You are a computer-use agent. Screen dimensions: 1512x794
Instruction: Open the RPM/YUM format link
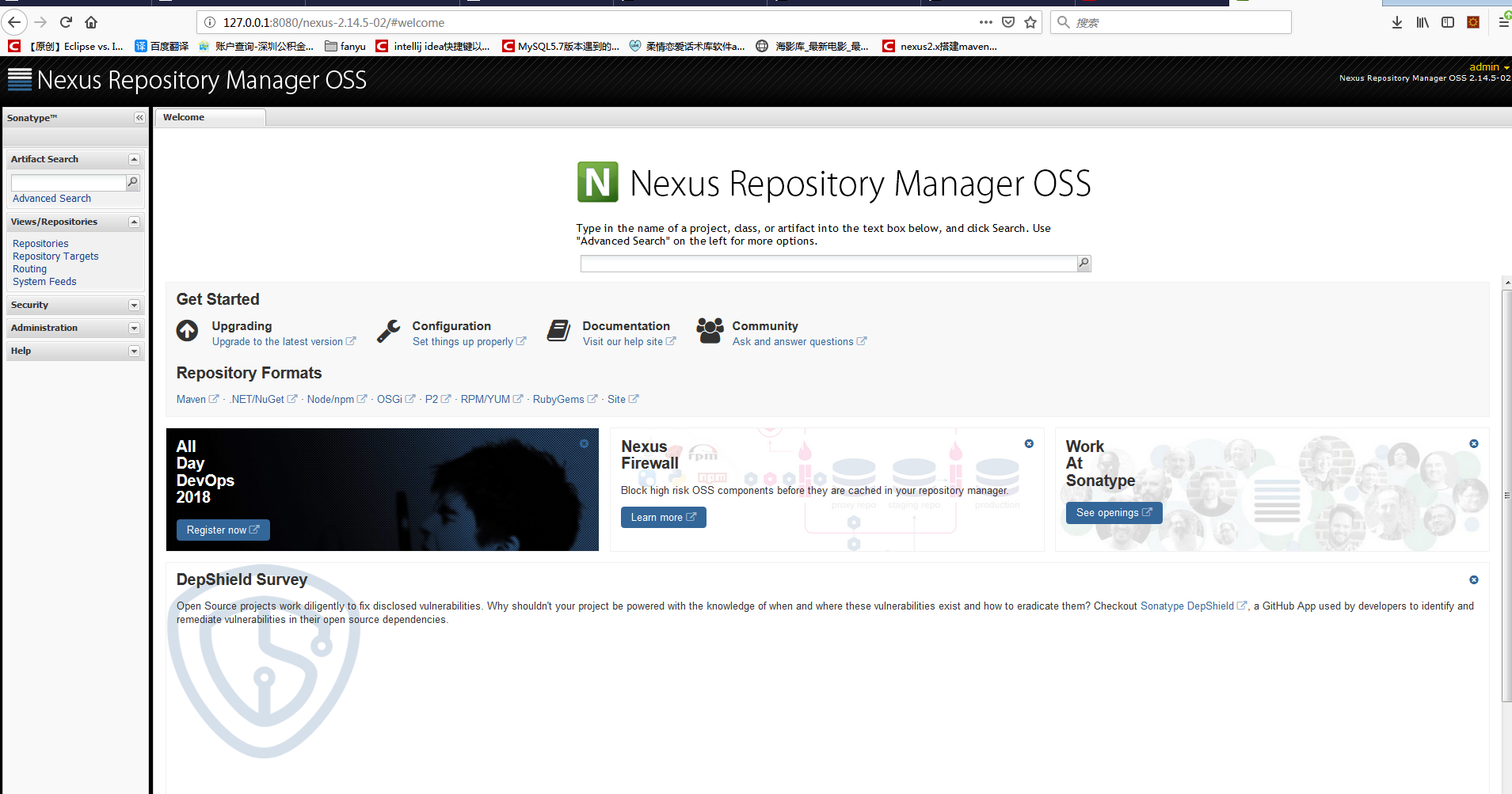click(492, 400)
